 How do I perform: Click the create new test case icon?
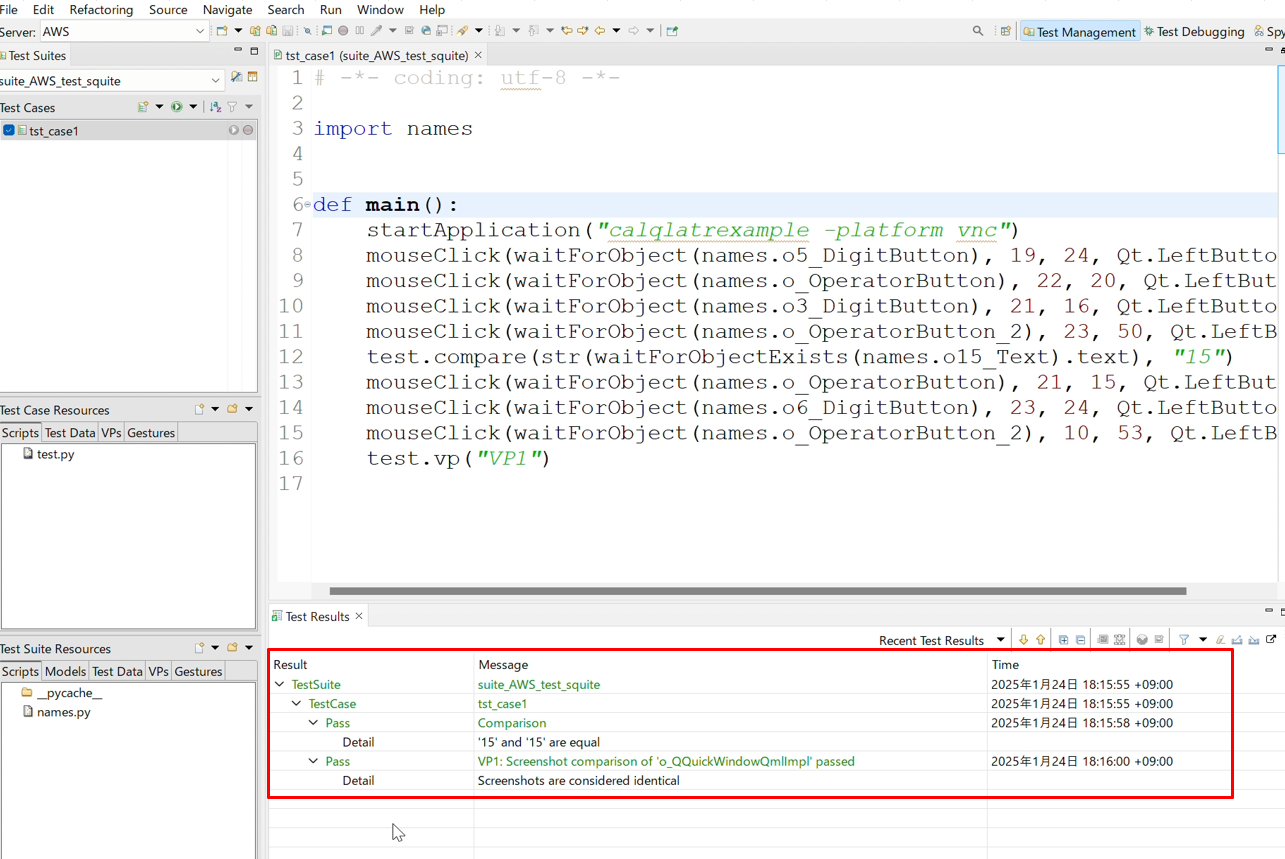[x=142, y=107]
